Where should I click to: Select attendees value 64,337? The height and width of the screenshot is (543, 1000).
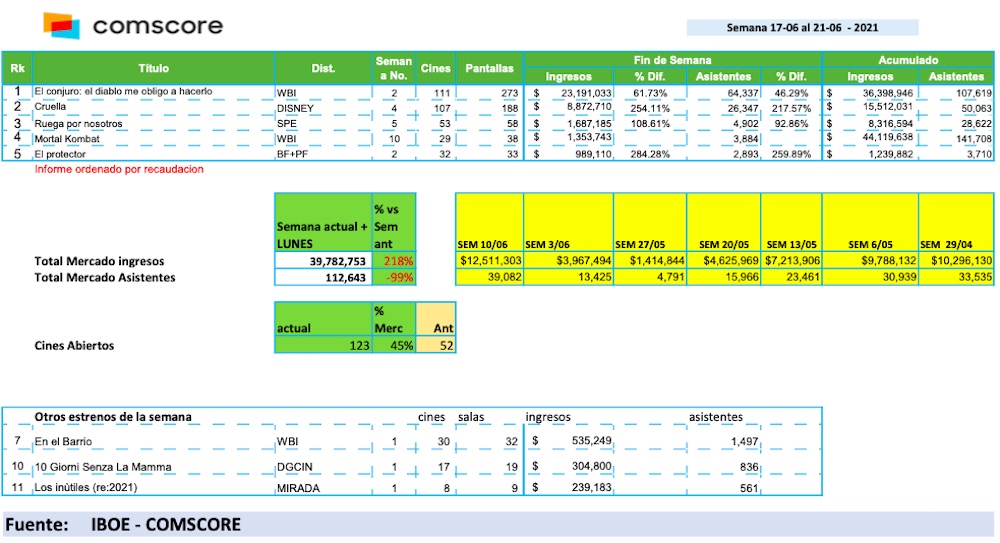pos(743,93)
